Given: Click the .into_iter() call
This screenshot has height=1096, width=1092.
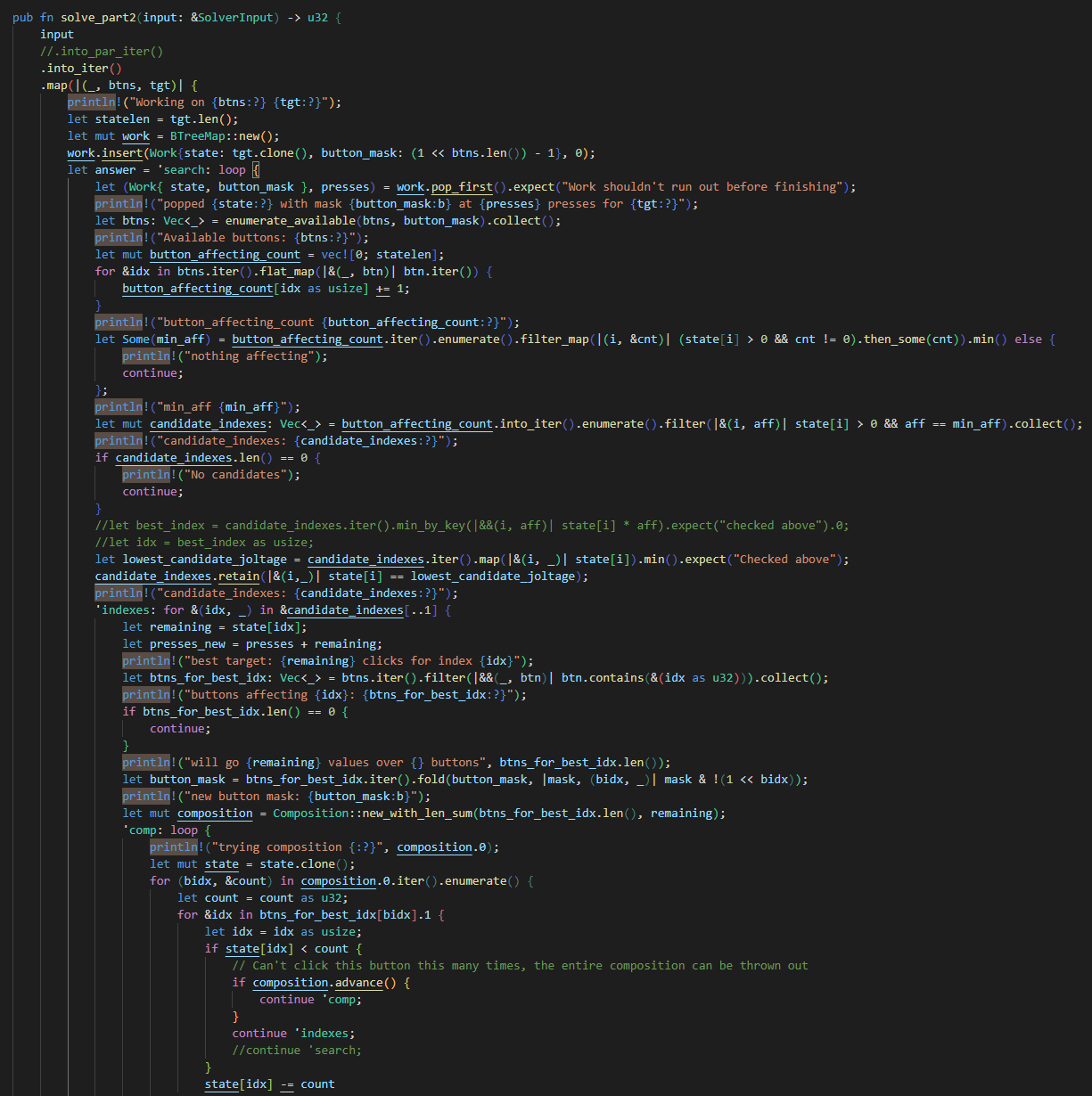Looking at the screenshot, I should point(81,68).
